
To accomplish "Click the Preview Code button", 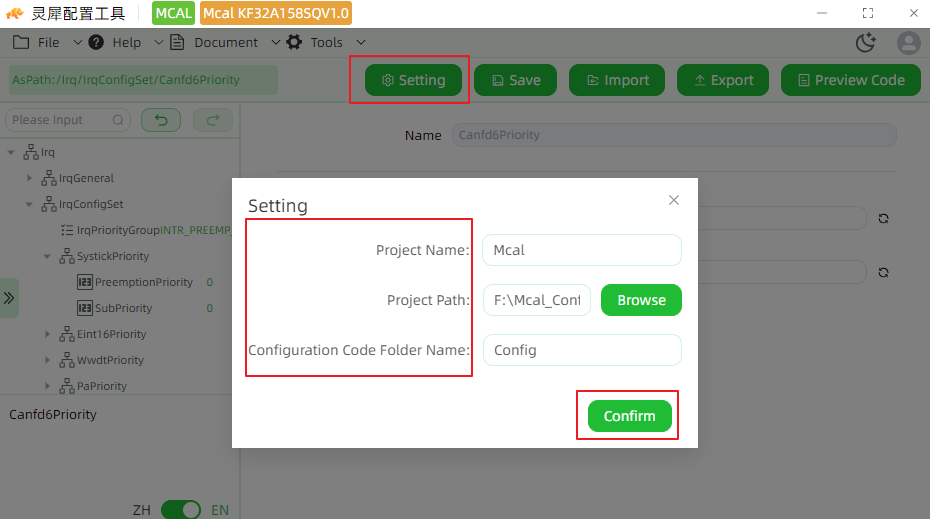I will click(851, 80).
